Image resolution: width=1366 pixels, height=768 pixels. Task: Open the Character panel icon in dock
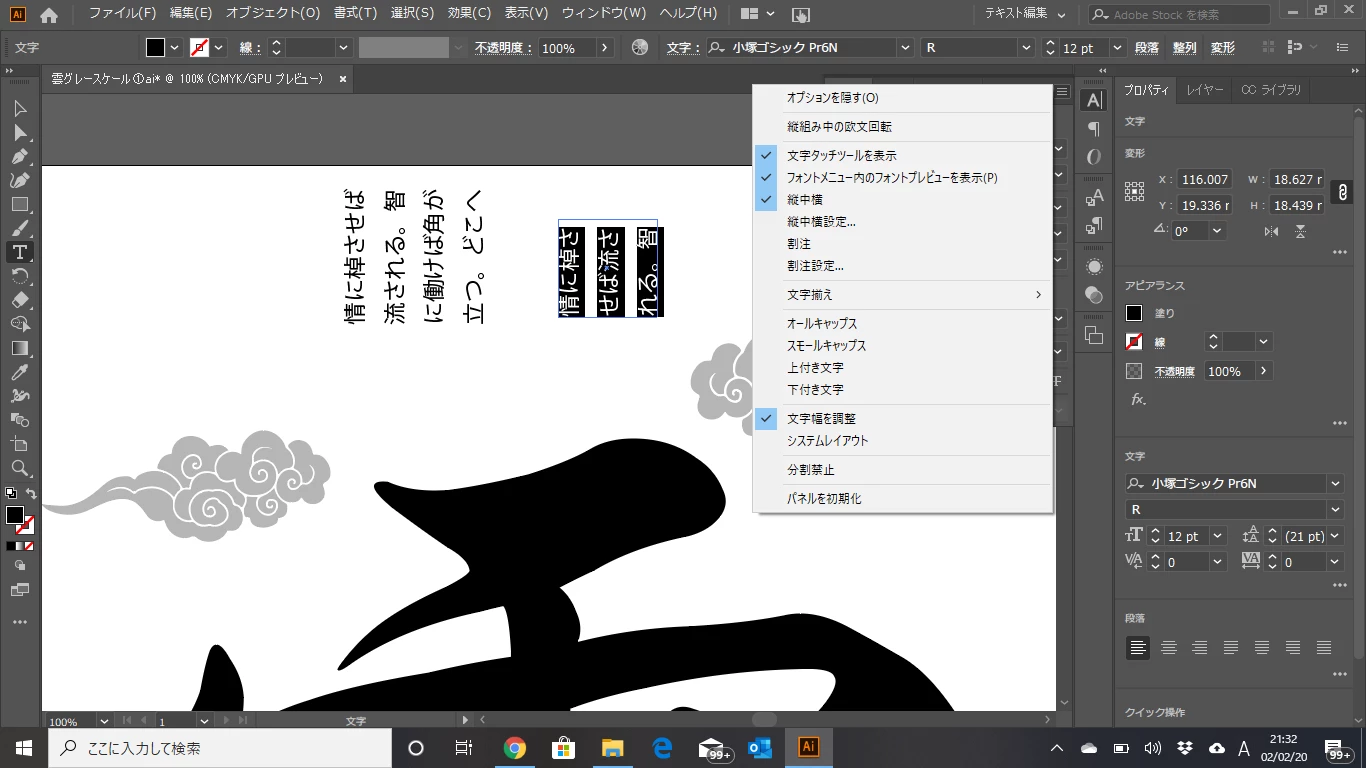pos(1094,100)
